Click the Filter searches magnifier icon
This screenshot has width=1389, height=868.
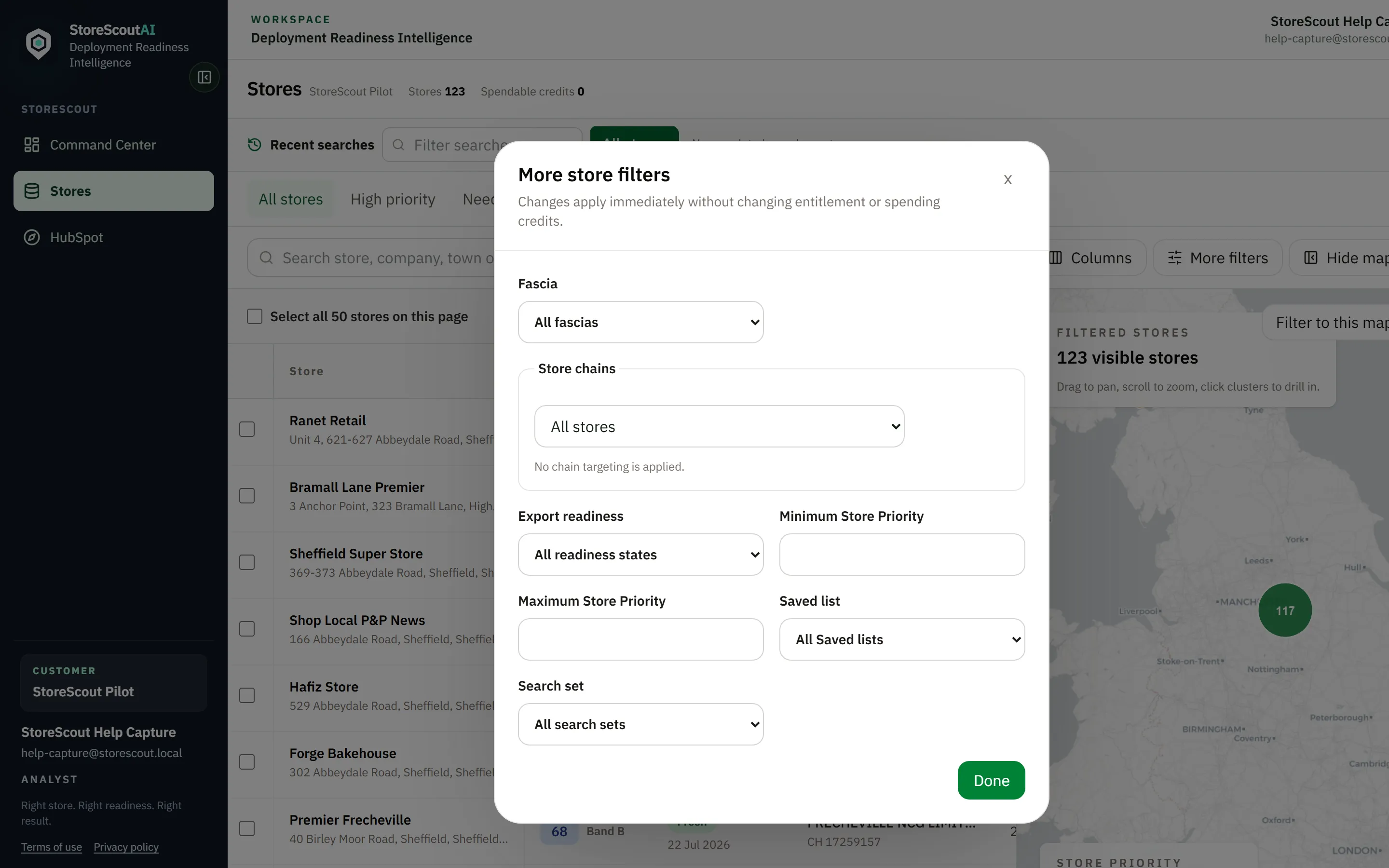[x=398, y=145]
